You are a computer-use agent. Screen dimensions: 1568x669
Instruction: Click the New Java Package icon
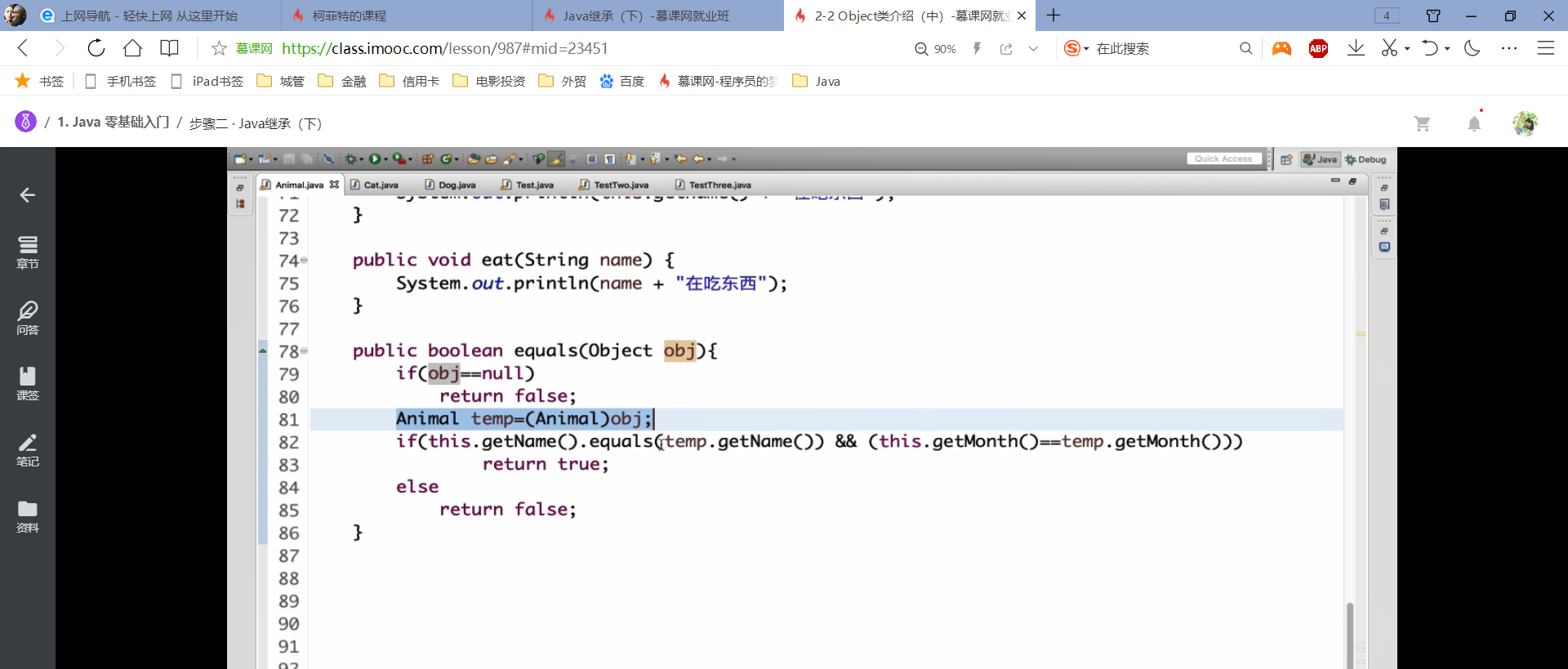coord(427,158)
